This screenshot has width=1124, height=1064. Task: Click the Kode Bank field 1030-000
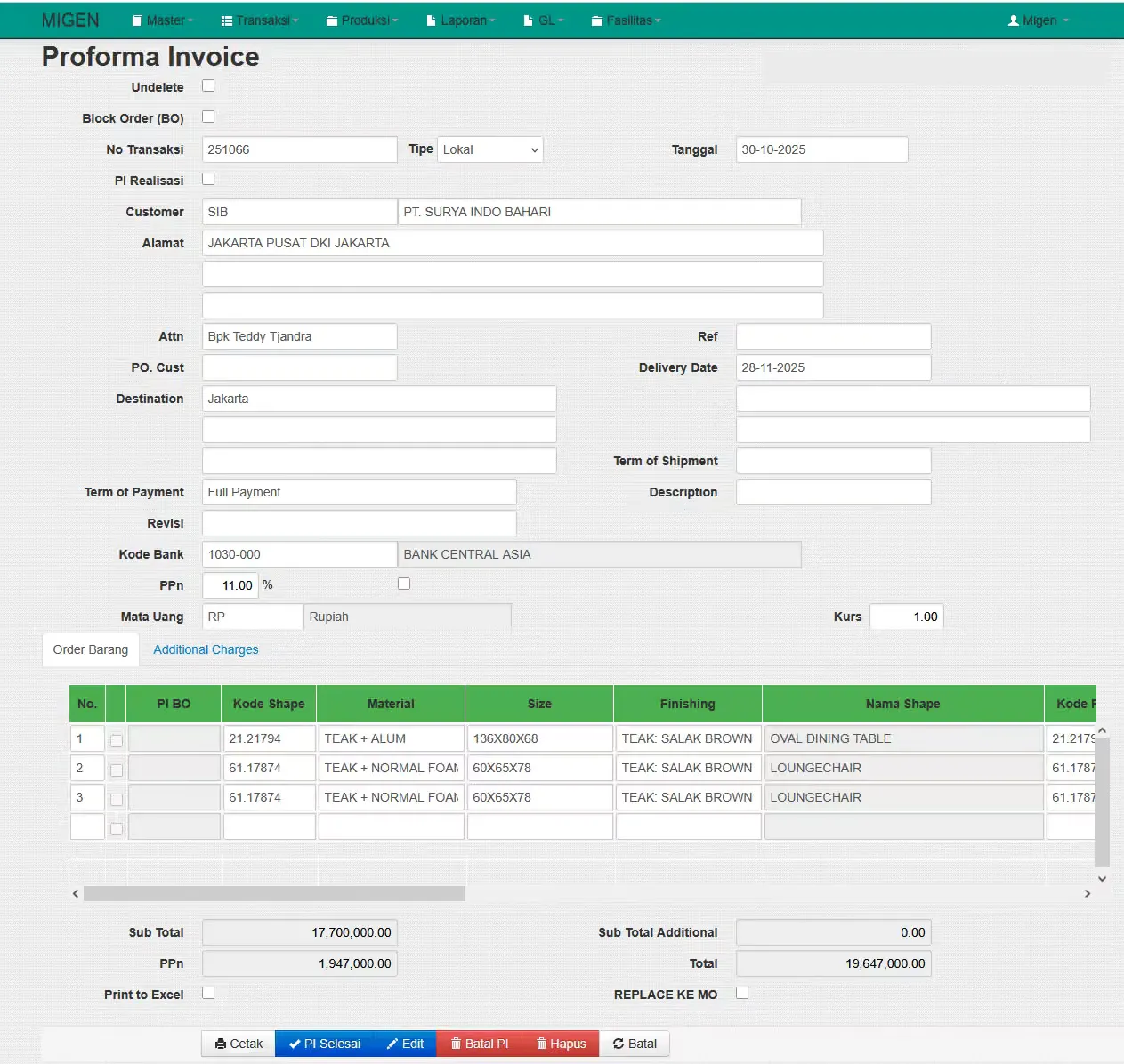(300, 554)
